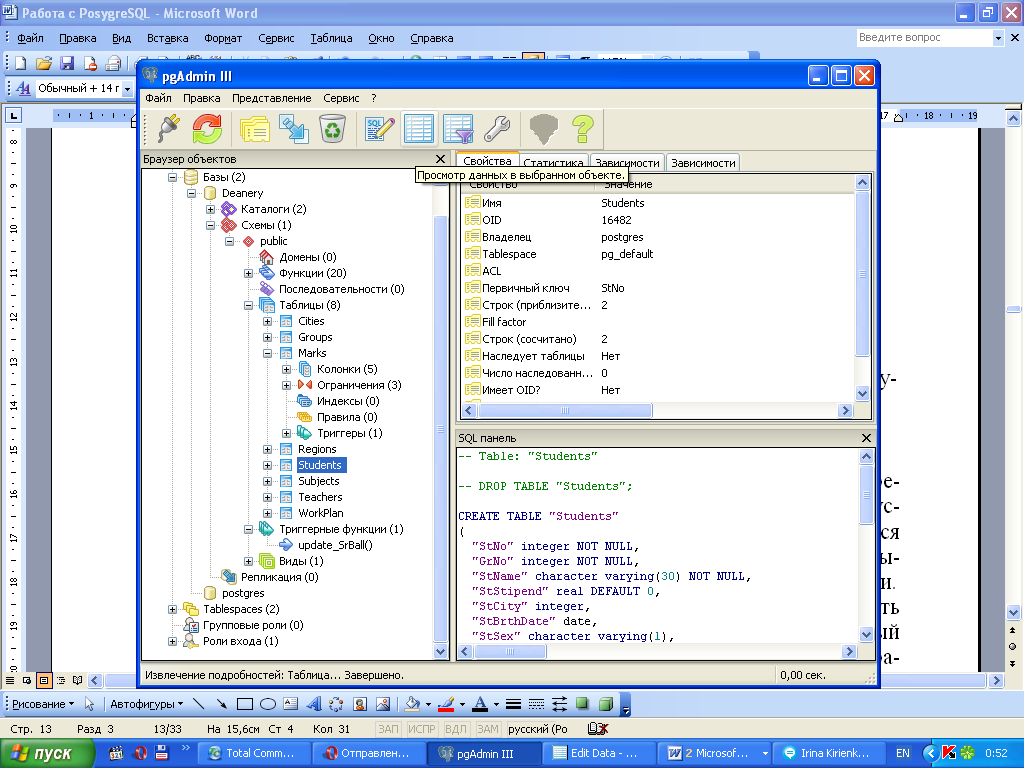Click the maintenance wrench icon
The width and height of the screenshot is (1024, 768).
pyautogui.click(x=497, y=128)
